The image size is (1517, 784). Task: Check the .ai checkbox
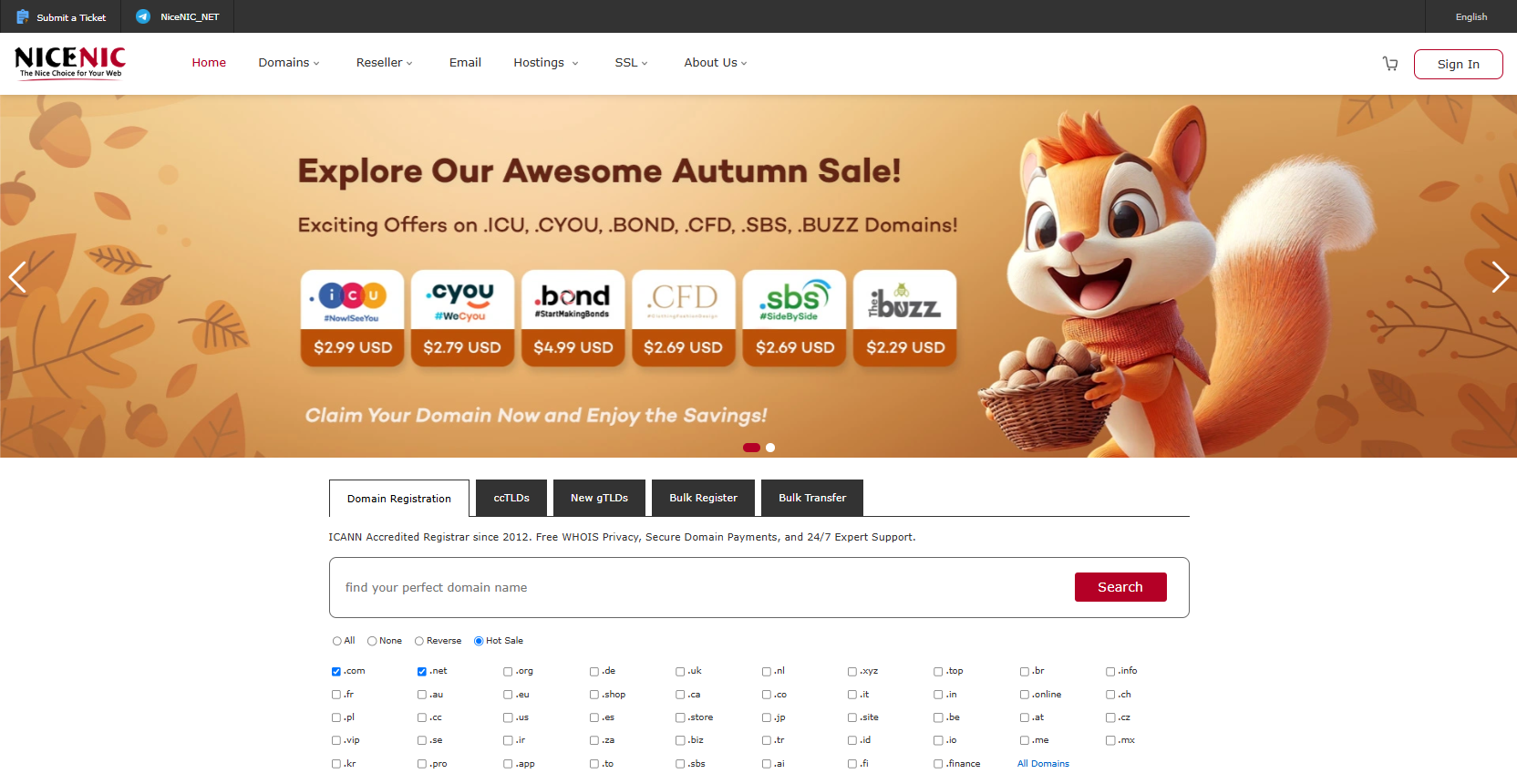(767, 764)
